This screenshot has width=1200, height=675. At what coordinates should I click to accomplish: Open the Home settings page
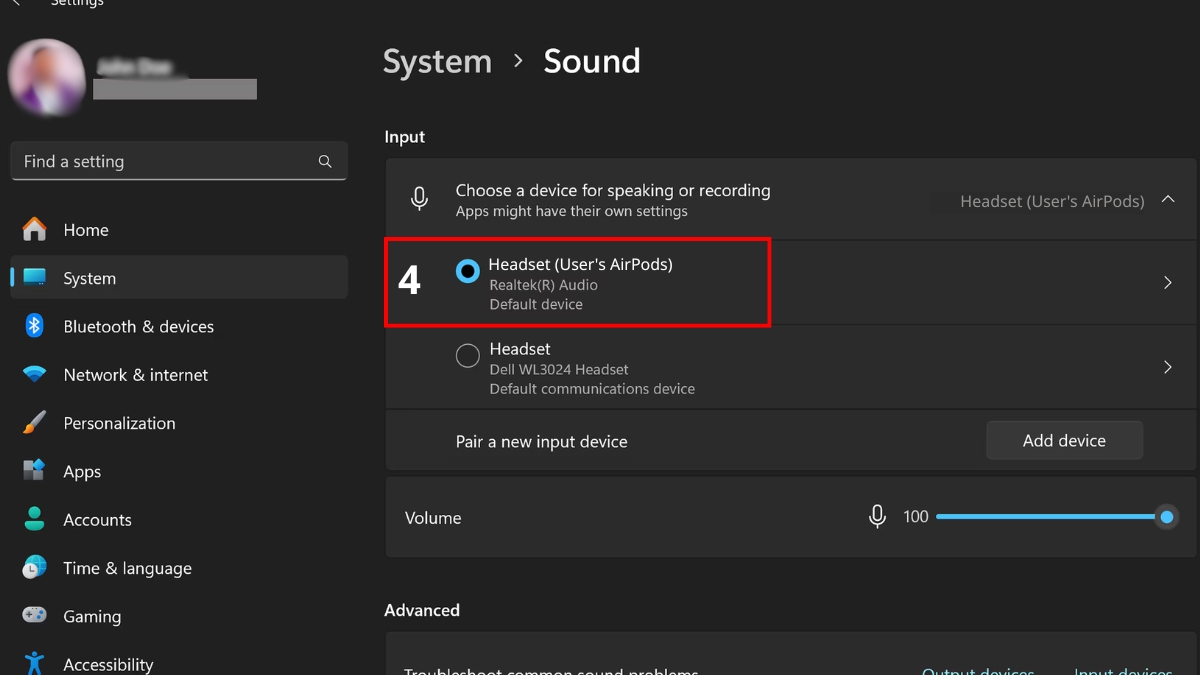[179, 230]
